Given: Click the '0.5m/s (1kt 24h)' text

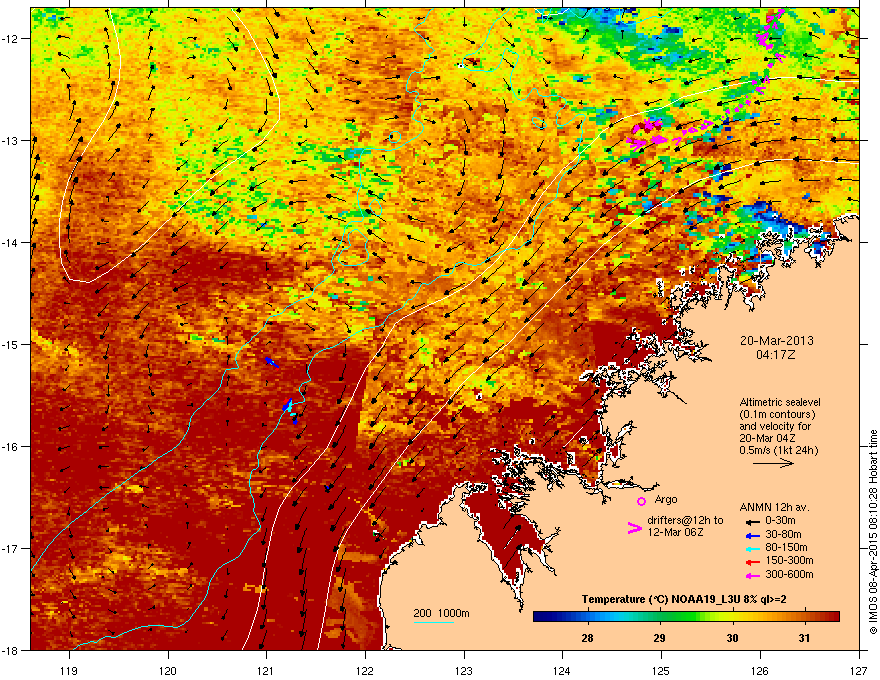Looking at the screenshot, I should pos(778,450).
